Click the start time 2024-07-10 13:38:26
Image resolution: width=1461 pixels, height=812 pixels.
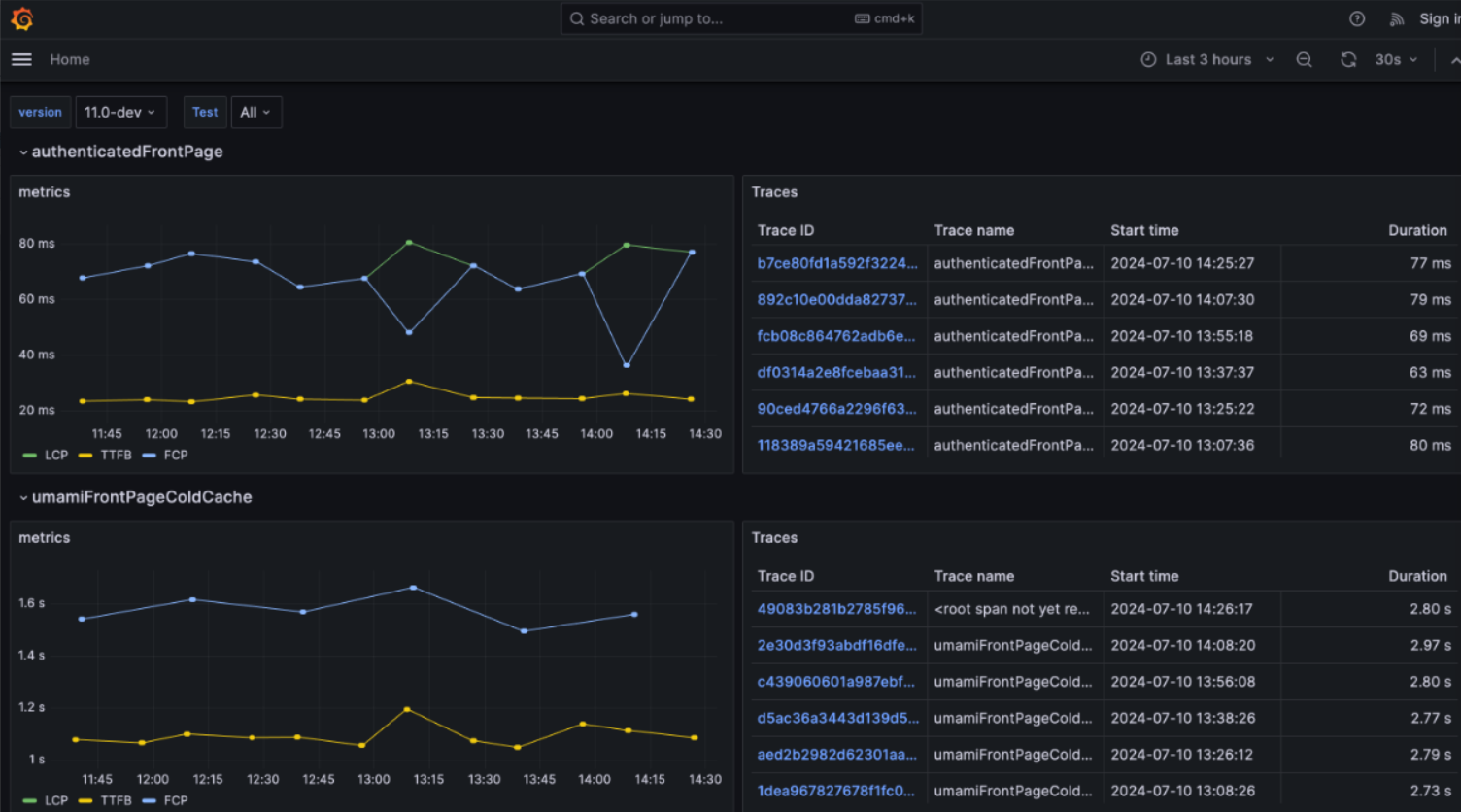coord(1182,718)
